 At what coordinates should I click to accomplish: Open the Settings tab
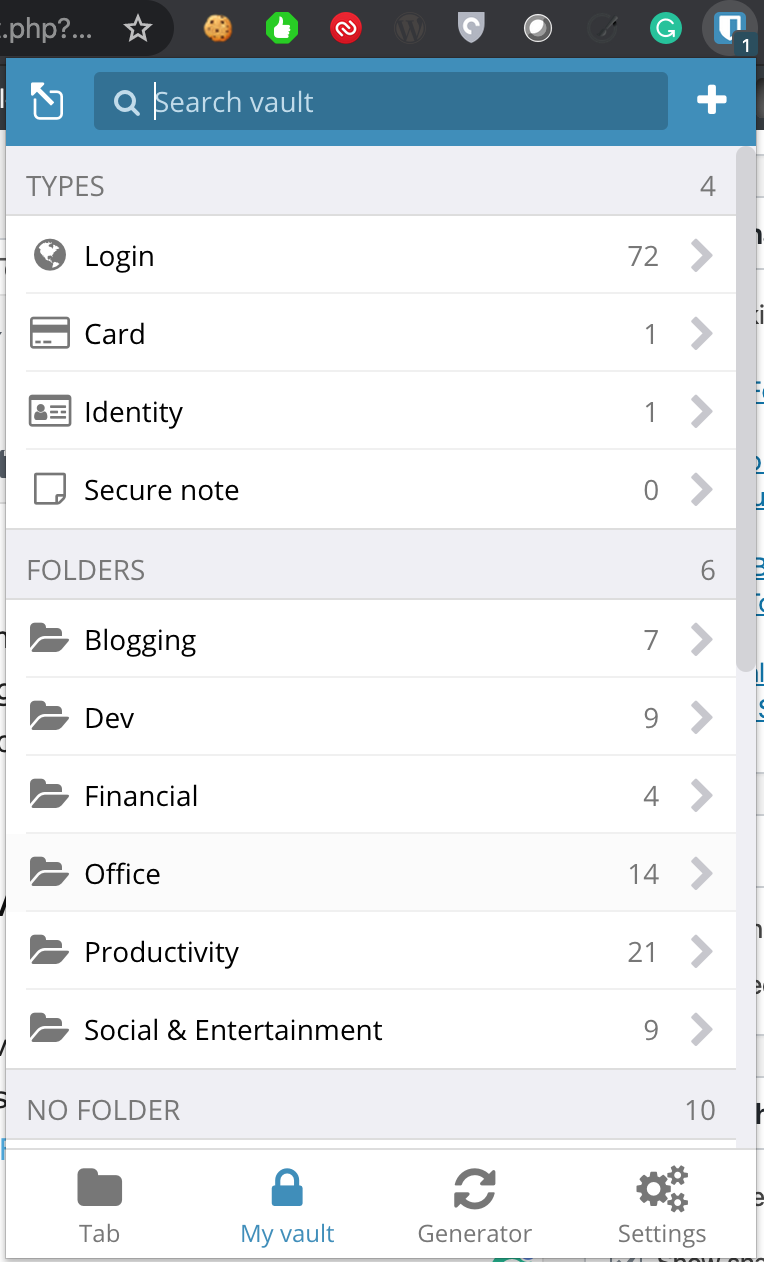662,1205
